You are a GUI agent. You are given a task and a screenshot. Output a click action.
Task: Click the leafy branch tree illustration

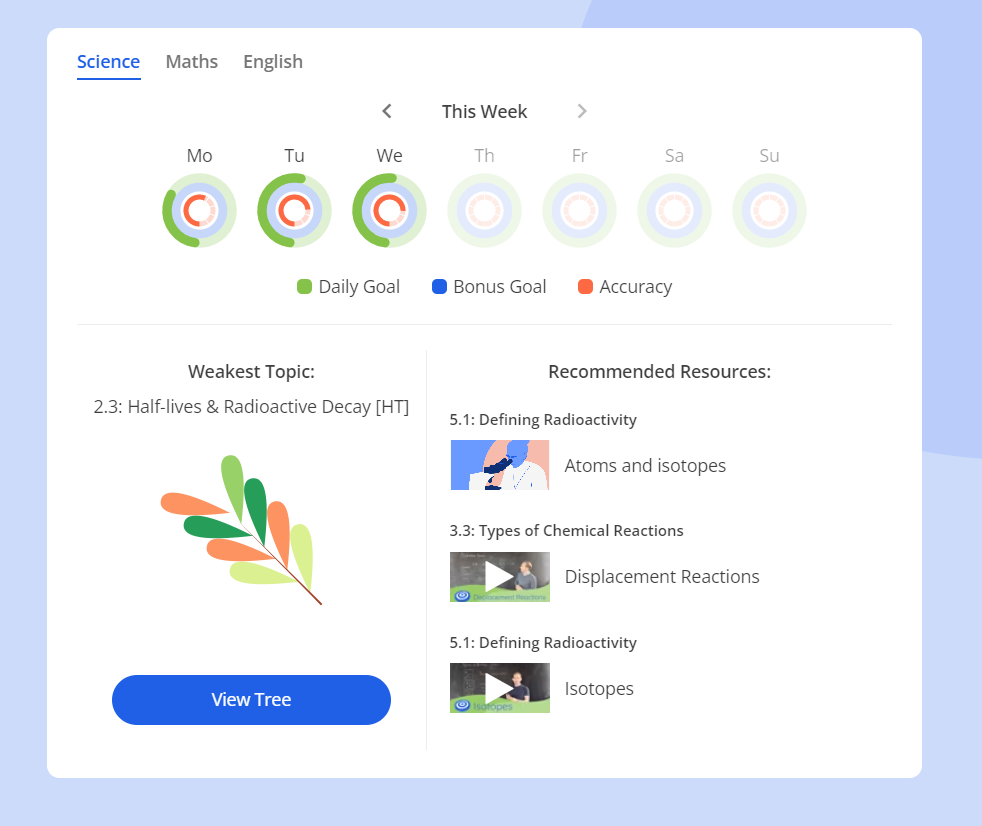241,530
